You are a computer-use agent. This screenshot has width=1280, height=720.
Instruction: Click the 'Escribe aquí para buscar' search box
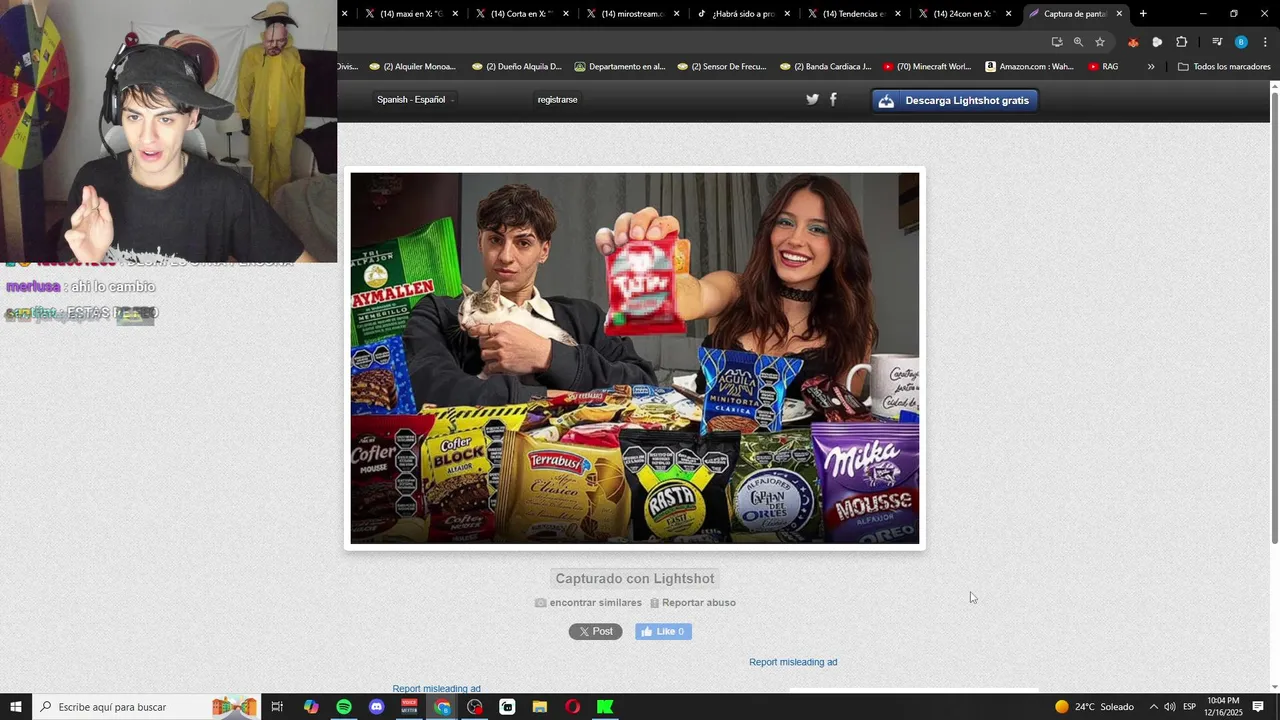[x=146, y=707]
